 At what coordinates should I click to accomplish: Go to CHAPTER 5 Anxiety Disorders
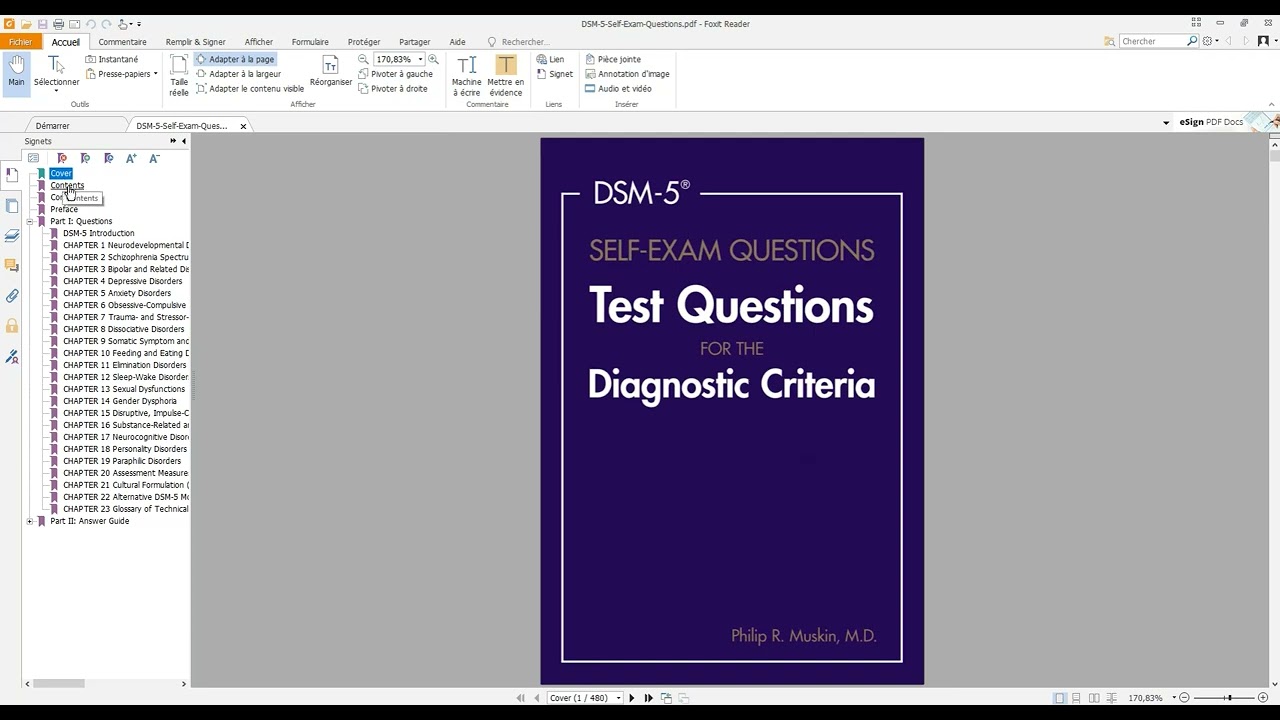117,293
